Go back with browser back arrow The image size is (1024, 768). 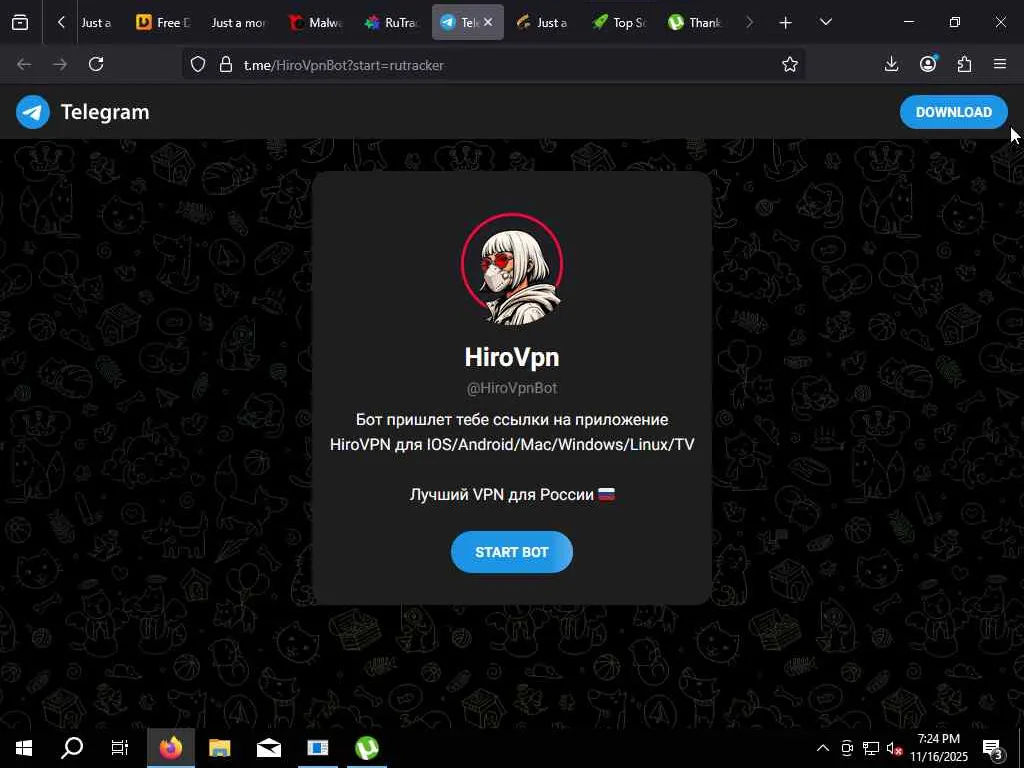(x=24, y=64)
